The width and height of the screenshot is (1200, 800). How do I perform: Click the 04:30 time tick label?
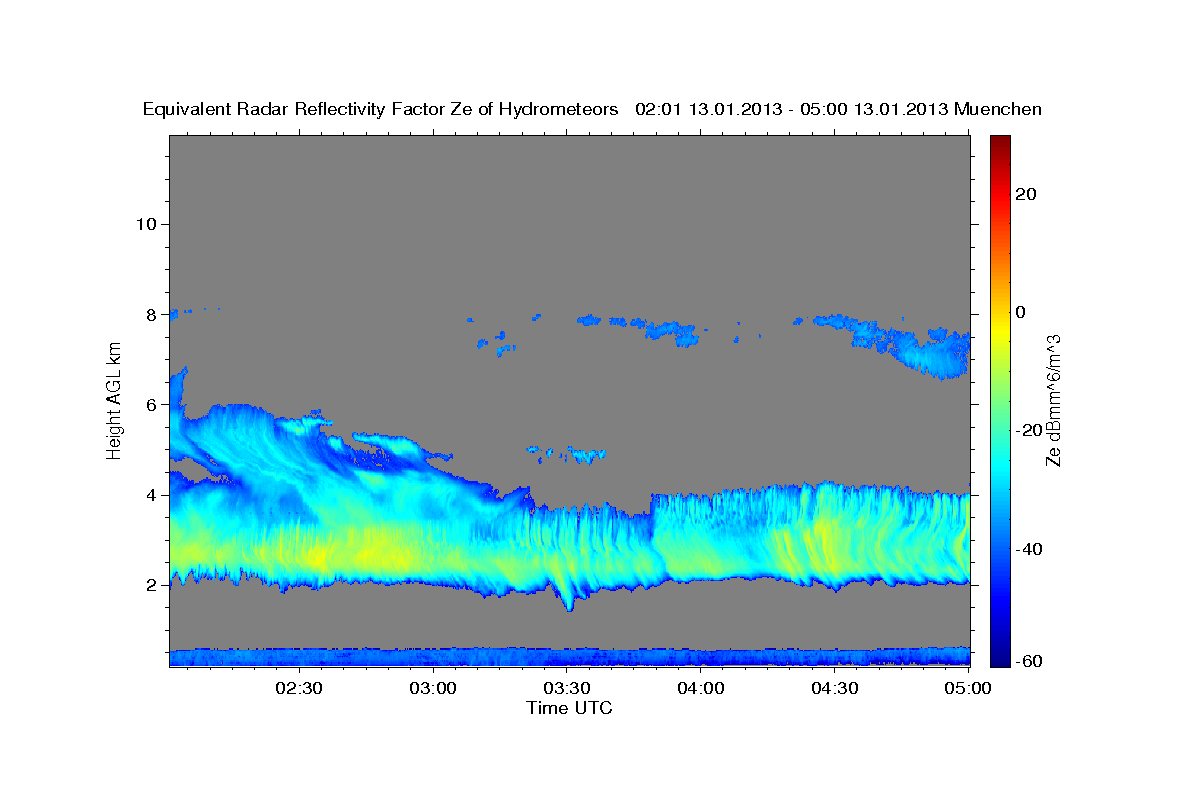point(834,688)
